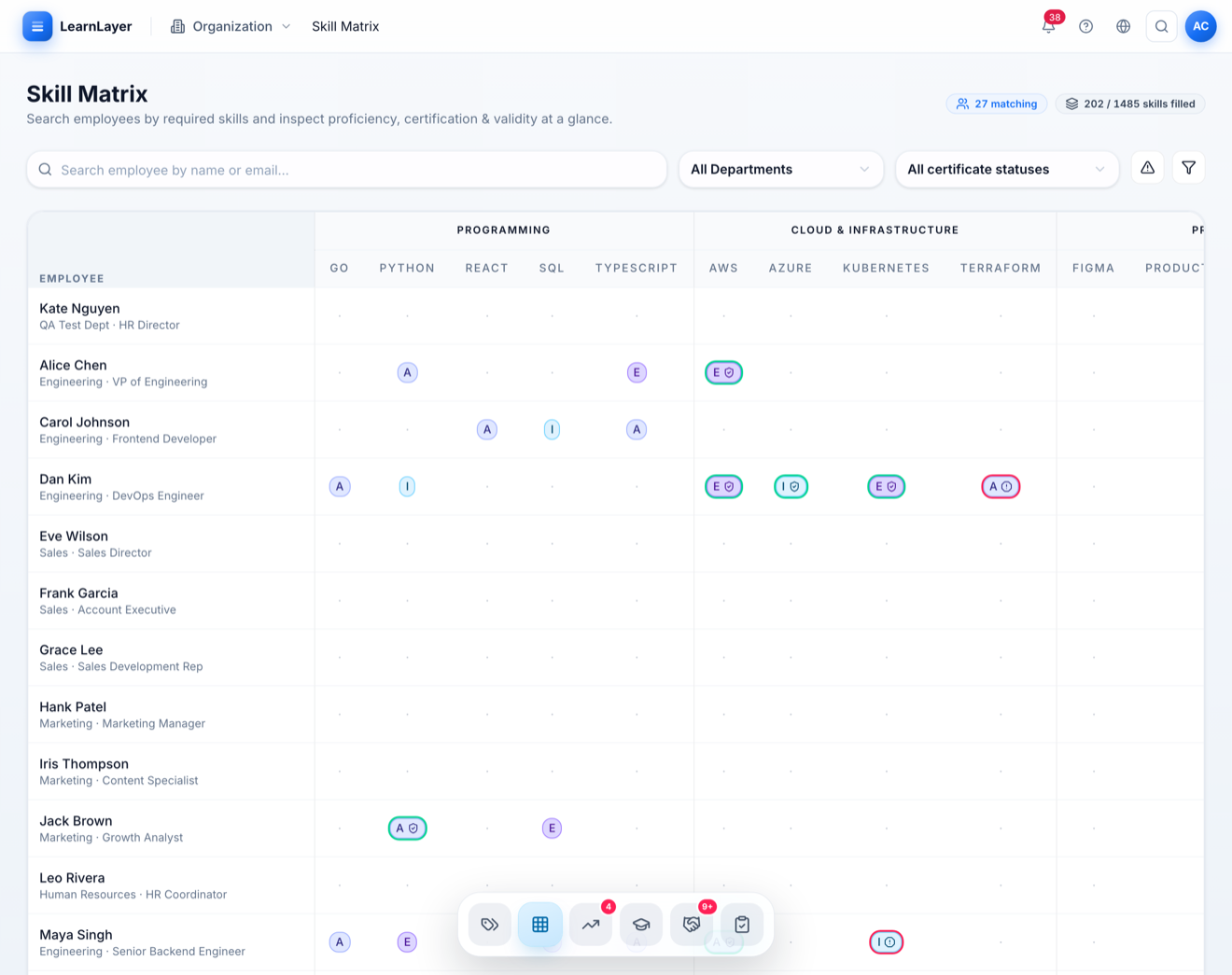Click Maya Singh's Python E badge
Viewport: 1232px width, 975px height.
407,941
